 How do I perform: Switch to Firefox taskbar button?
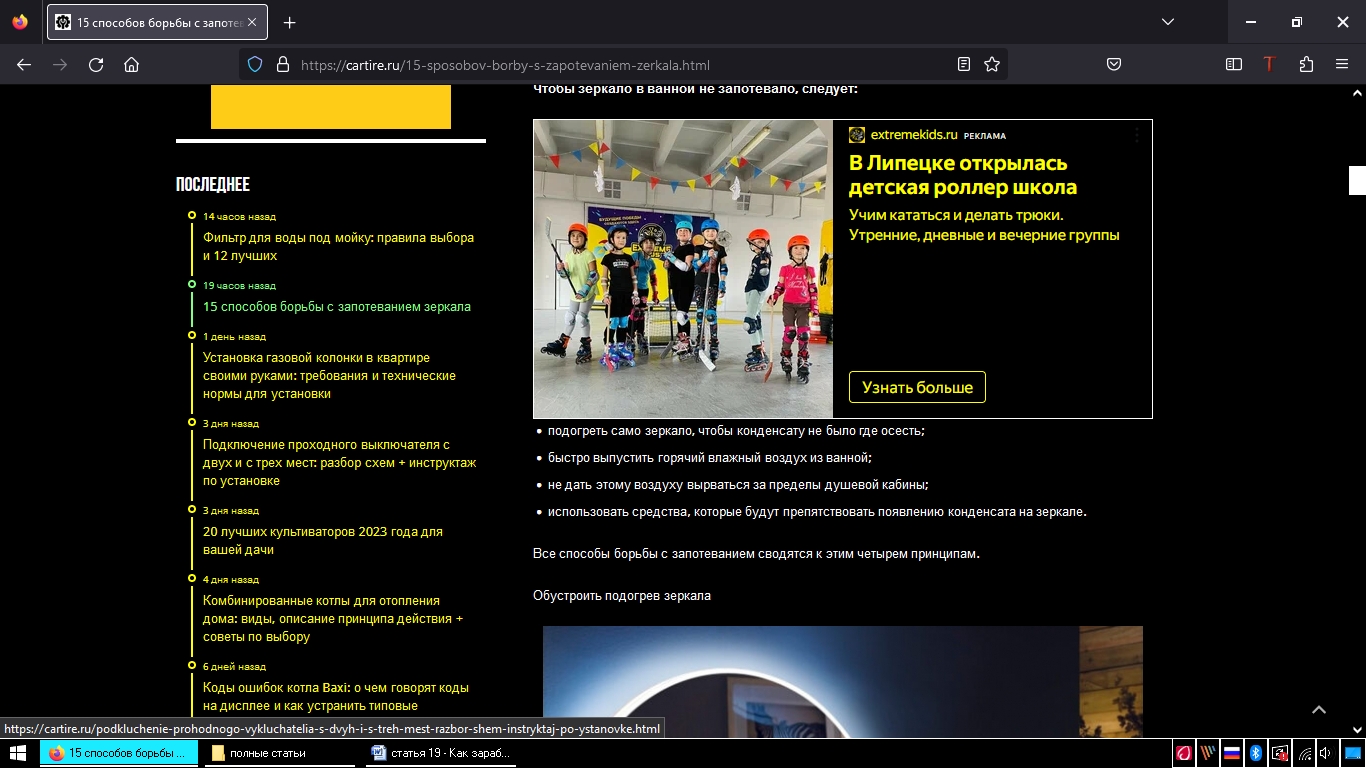click(118, 753)
